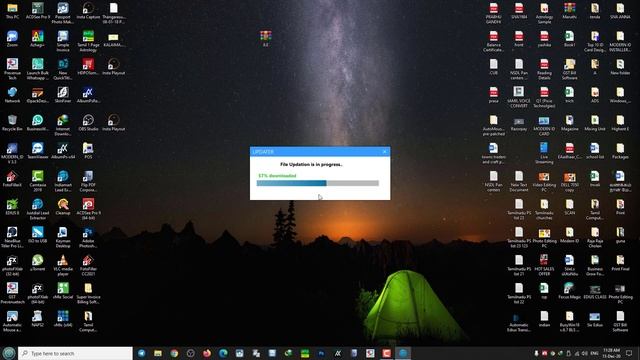Viewport: 640px width, 360px height.
Task: Select the WinRAR archive at desktop center
Action: click(266, 38)
